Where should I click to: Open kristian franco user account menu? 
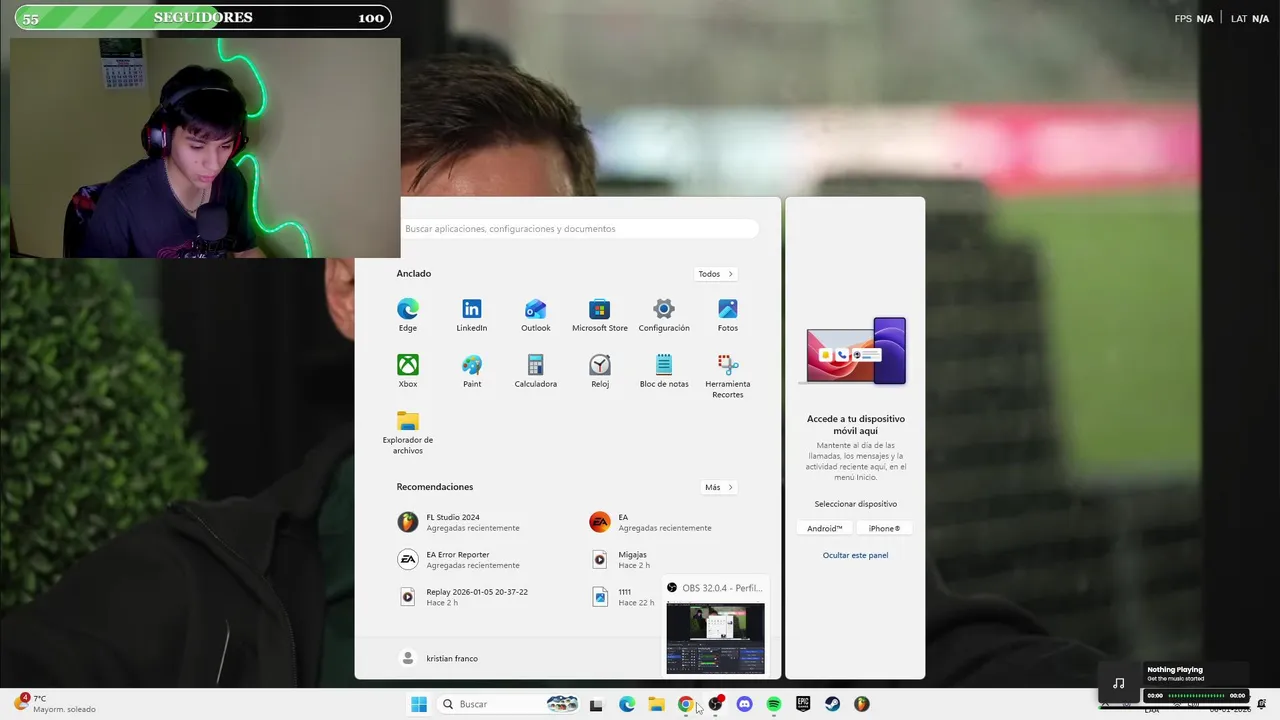point(439,658)
